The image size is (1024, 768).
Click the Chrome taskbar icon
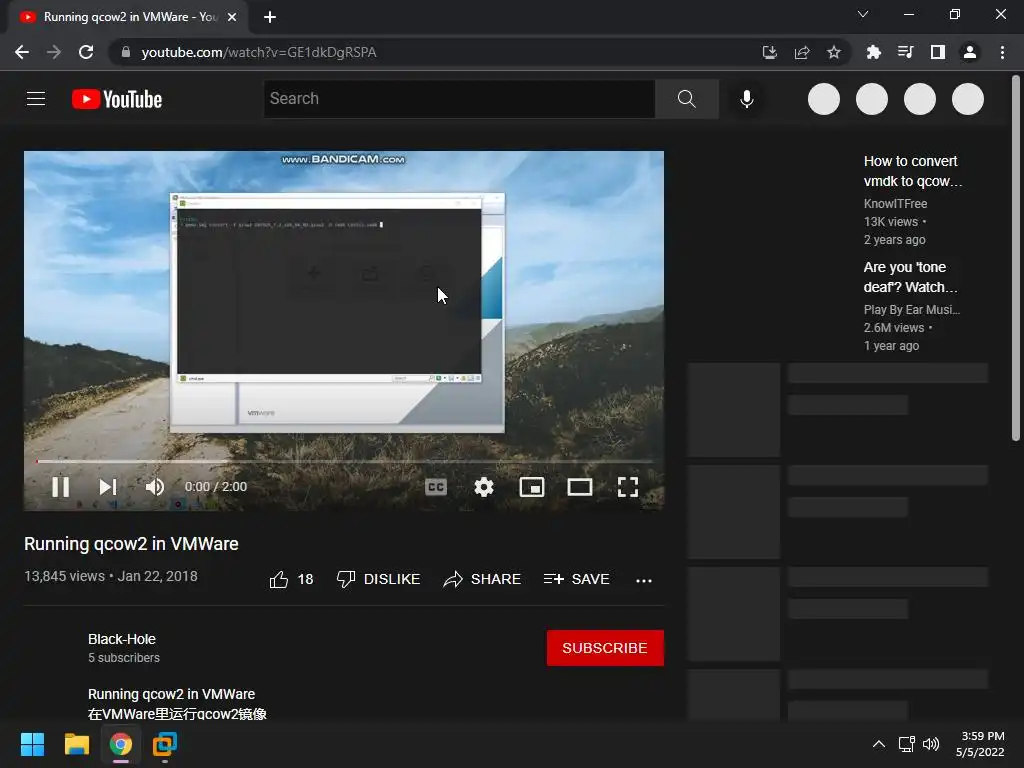pyautogui.click(x=121, y=744)
